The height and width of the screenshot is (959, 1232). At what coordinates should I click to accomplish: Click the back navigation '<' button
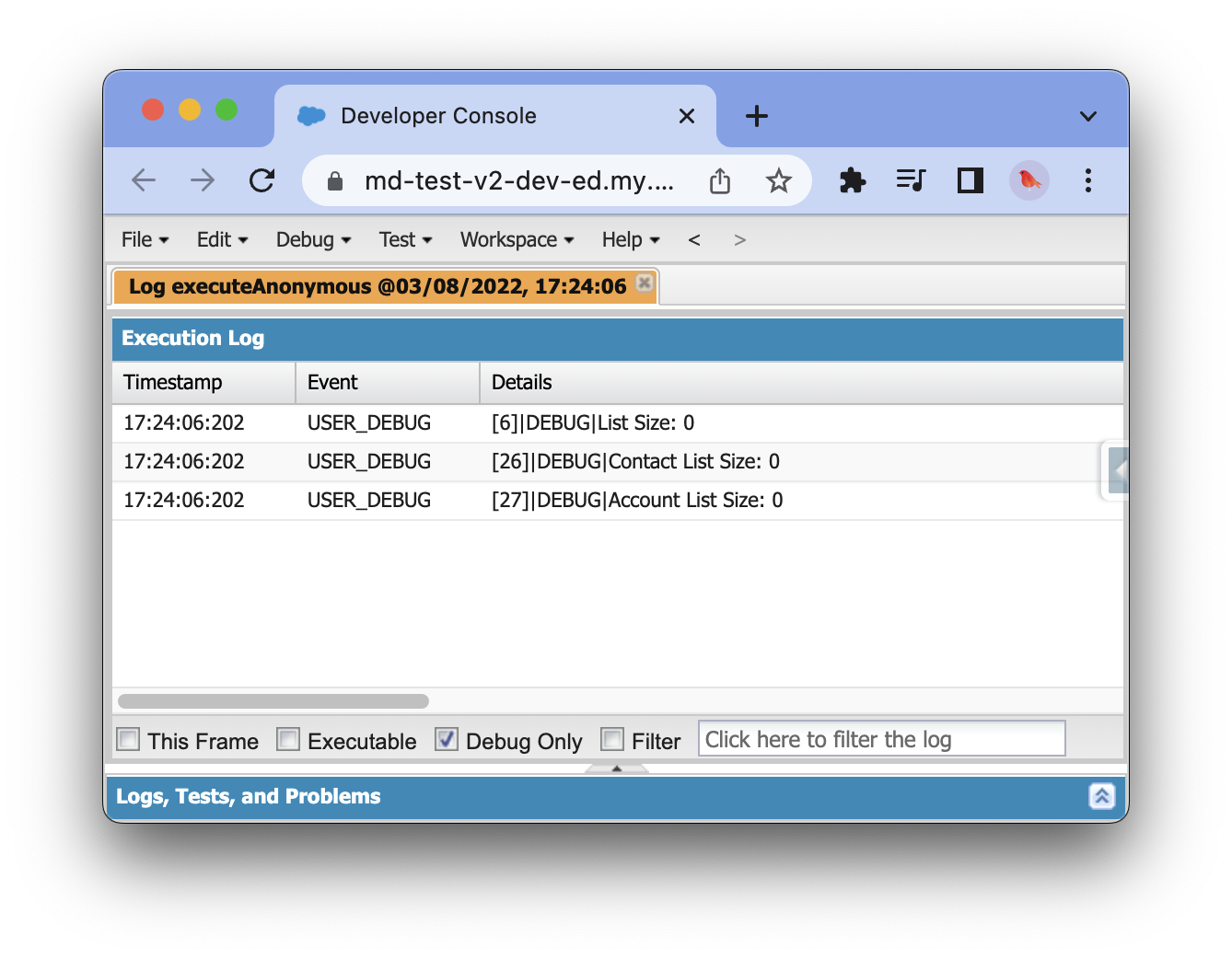click(x=694, y=240)
